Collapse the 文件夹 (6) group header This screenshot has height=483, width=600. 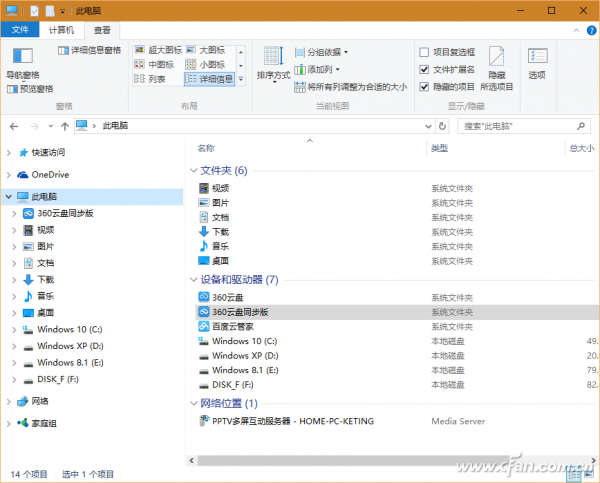(194, 171)
